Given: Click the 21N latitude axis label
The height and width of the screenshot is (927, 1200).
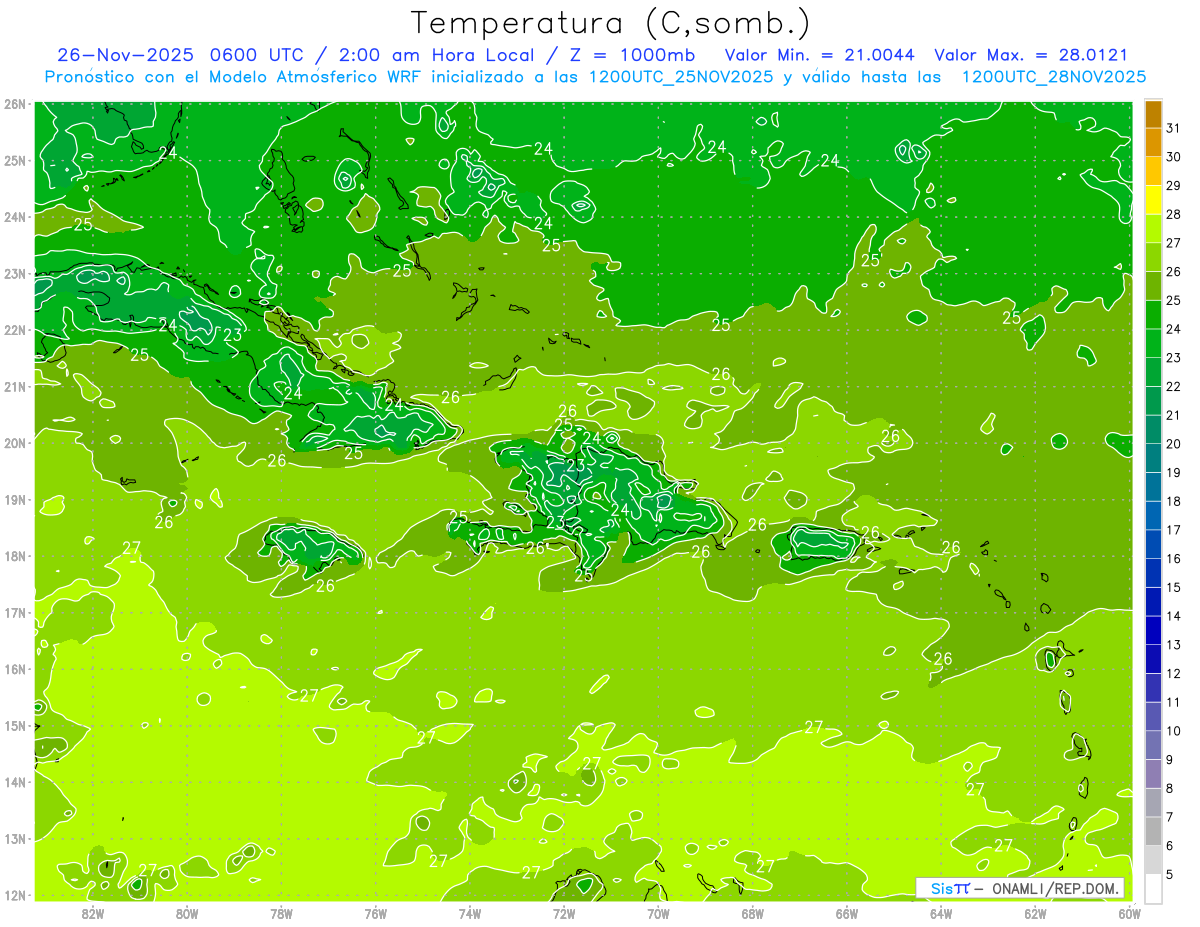Looking at the screenshot, I should 16,386.
